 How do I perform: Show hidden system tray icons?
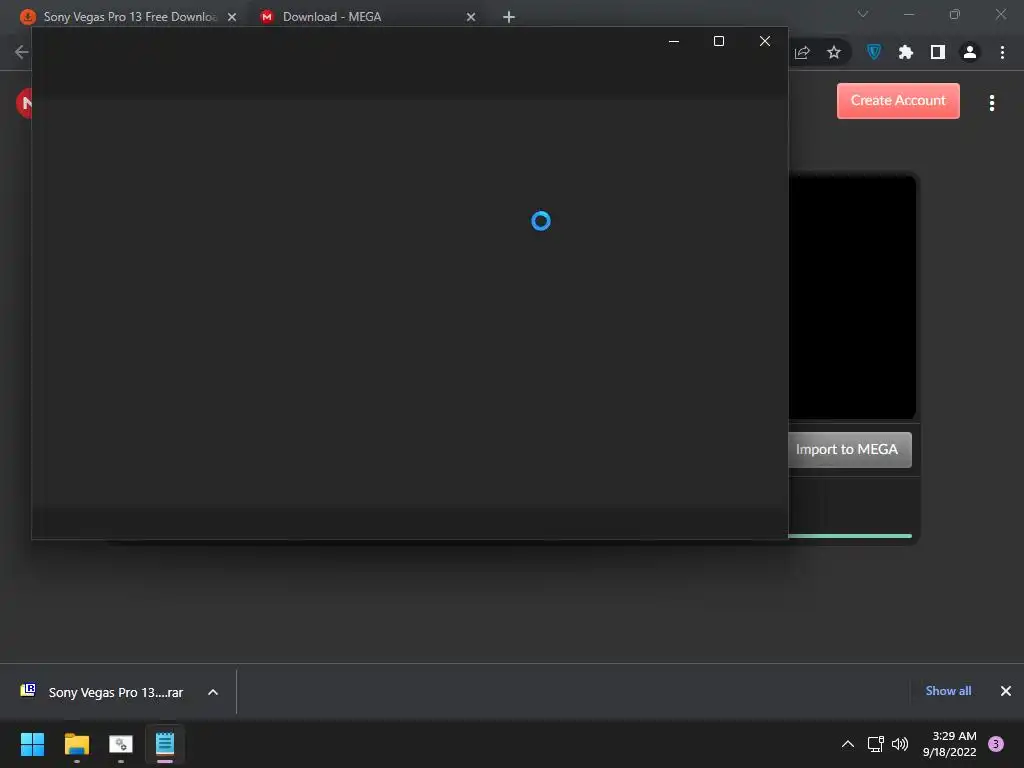(x=847, y=744)
